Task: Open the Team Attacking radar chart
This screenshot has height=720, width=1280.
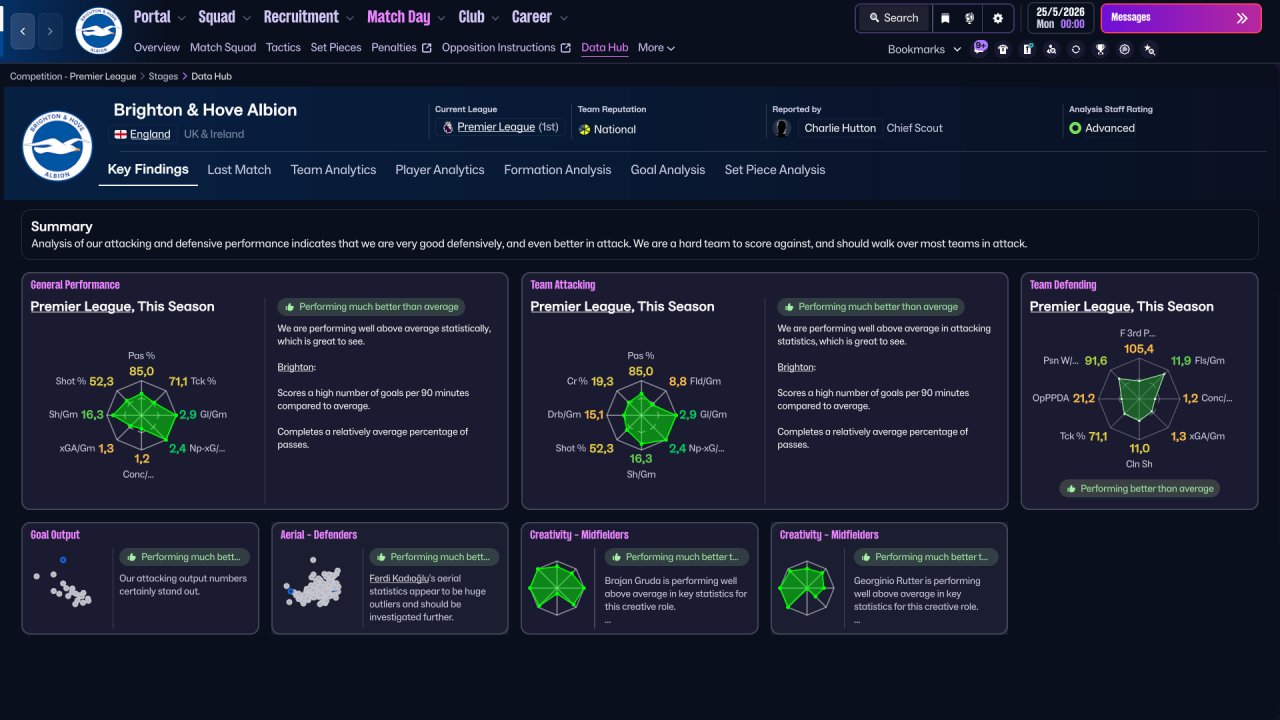Action: coord(640,415)
